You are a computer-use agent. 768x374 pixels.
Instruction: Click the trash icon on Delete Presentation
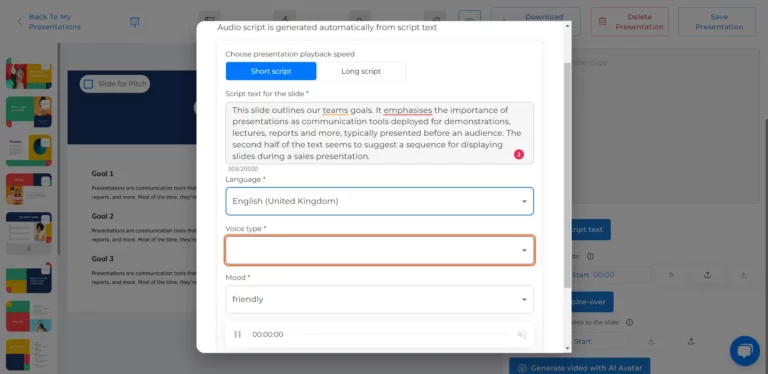coord(602,22)
